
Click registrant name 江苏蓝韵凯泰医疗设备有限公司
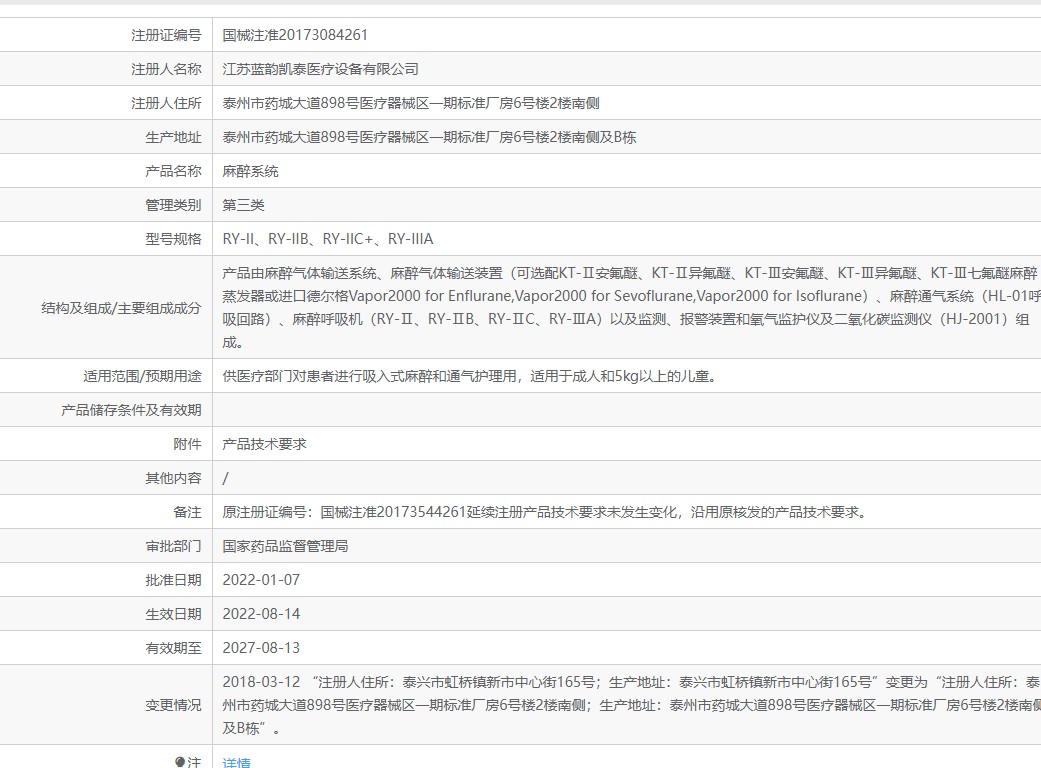[320, 69]
